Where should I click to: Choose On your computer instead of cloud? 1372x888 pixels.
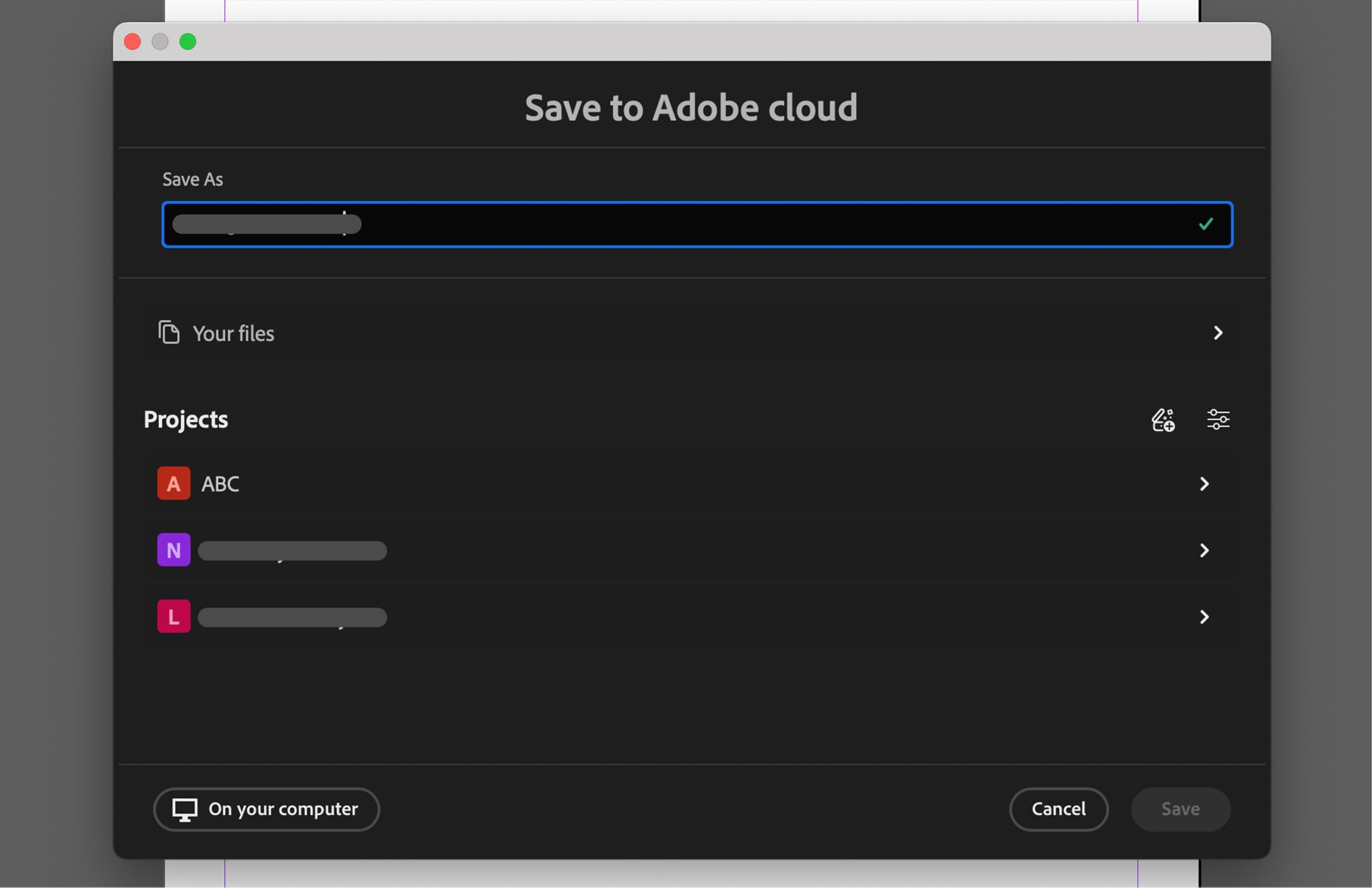pos(266,809)
